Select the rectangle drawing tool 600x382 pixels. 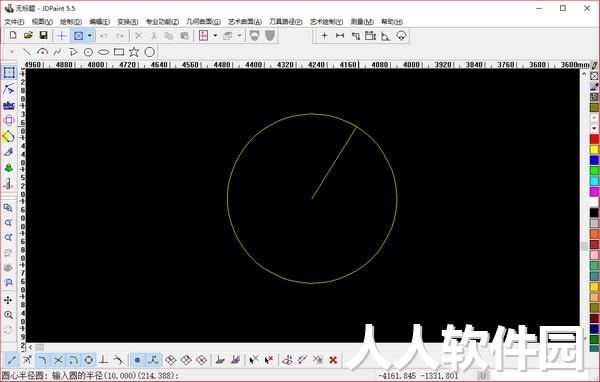point(119,52)
